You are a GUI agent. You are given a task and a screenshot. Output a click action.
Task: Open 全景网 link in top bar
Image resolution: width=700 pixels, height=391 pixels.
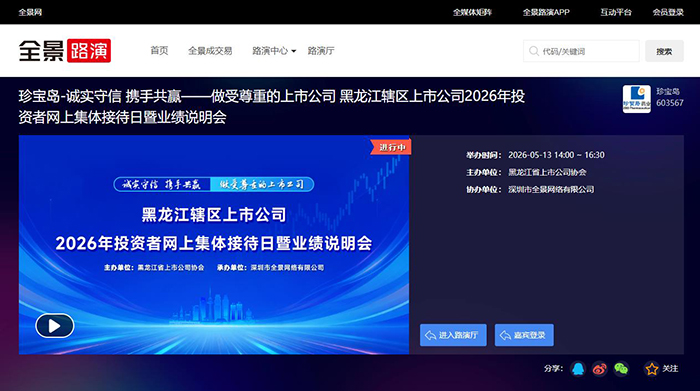point(30,12)
